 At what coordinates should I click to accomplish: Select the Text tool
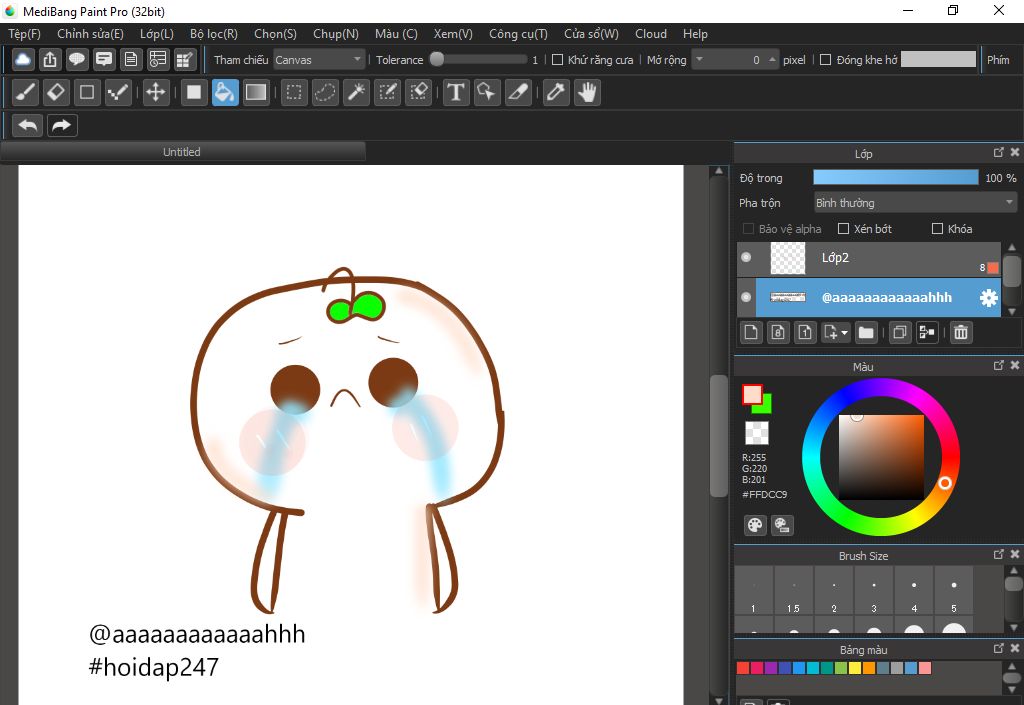tap(456, 92)
